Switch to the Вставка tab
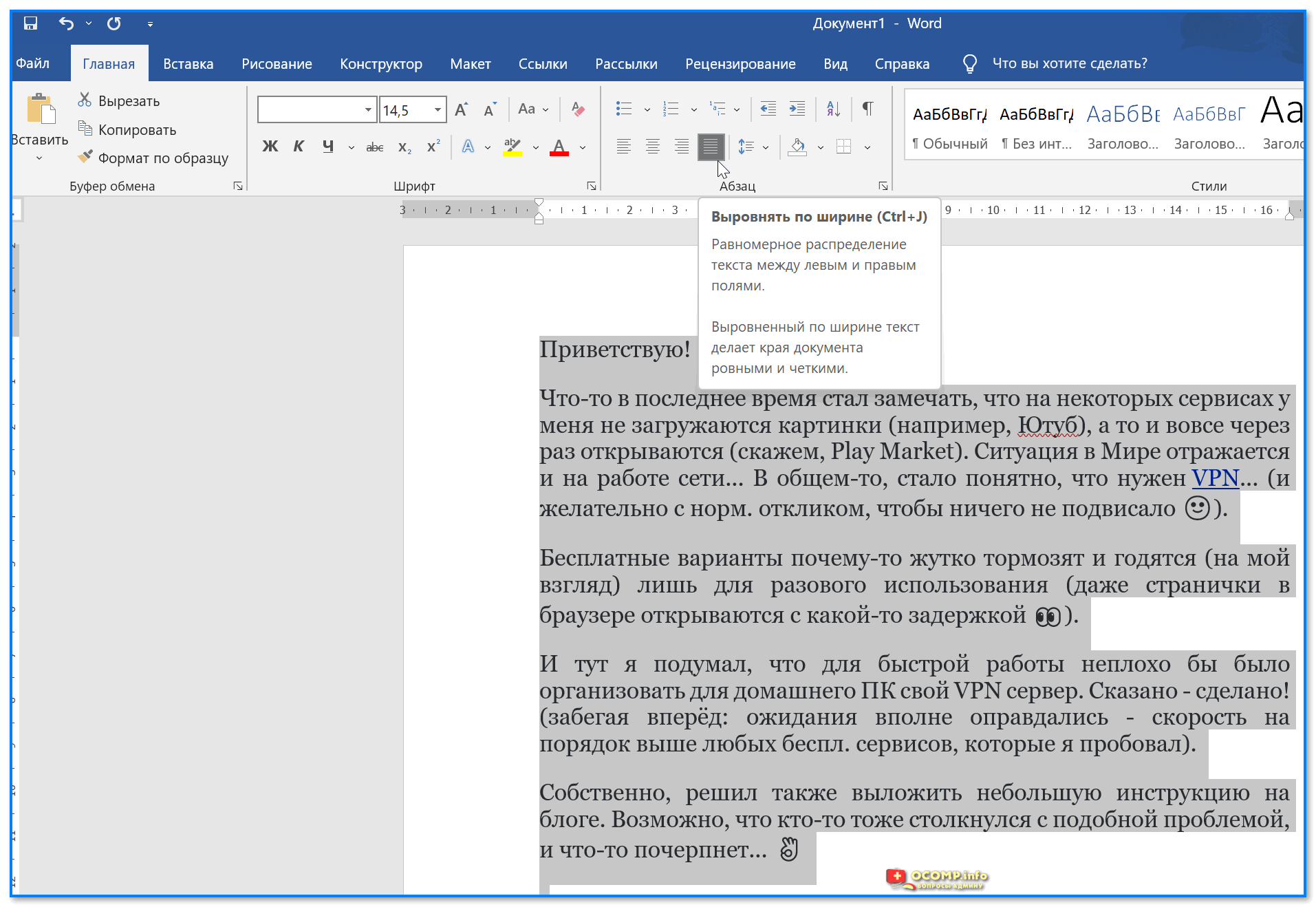The width and height of the screenshot is (1316, 907). pyautogui.click(x=188, y=63)
